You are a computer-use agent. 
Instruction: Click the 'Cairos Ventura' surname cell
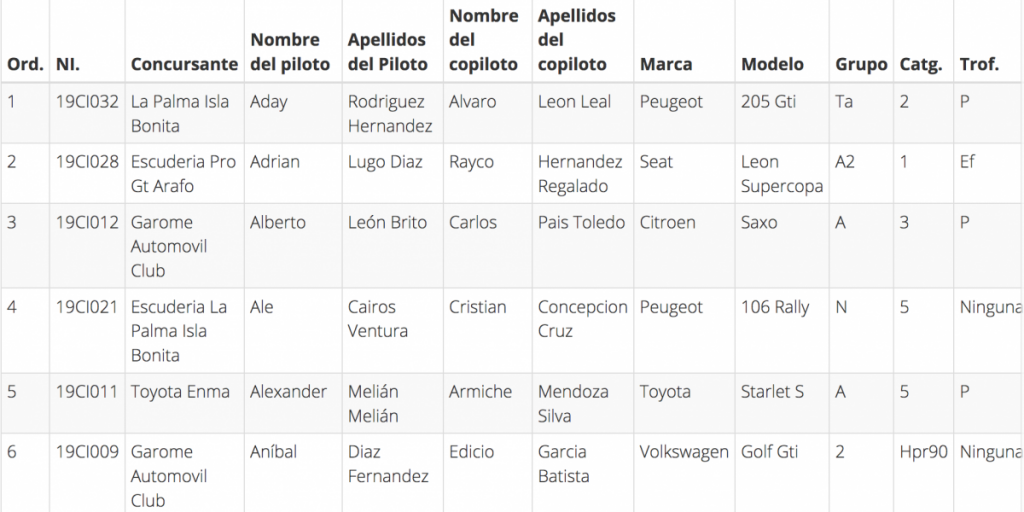tap(378, 319)
